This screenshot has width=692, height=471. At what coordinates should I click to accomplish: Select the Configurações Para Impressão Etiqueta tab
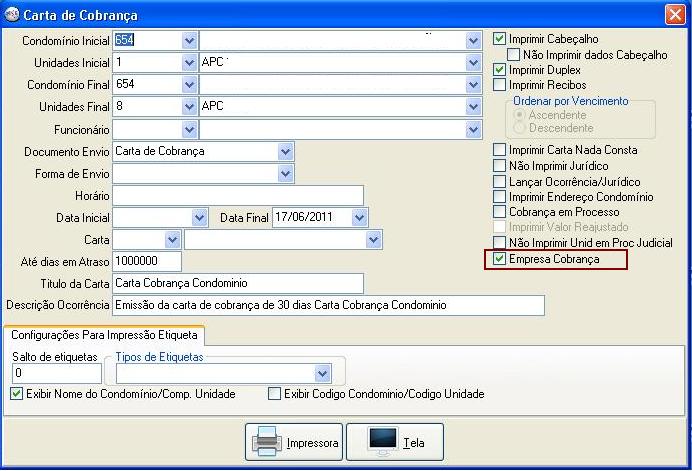pyautogui.click(x=104, y=334)
